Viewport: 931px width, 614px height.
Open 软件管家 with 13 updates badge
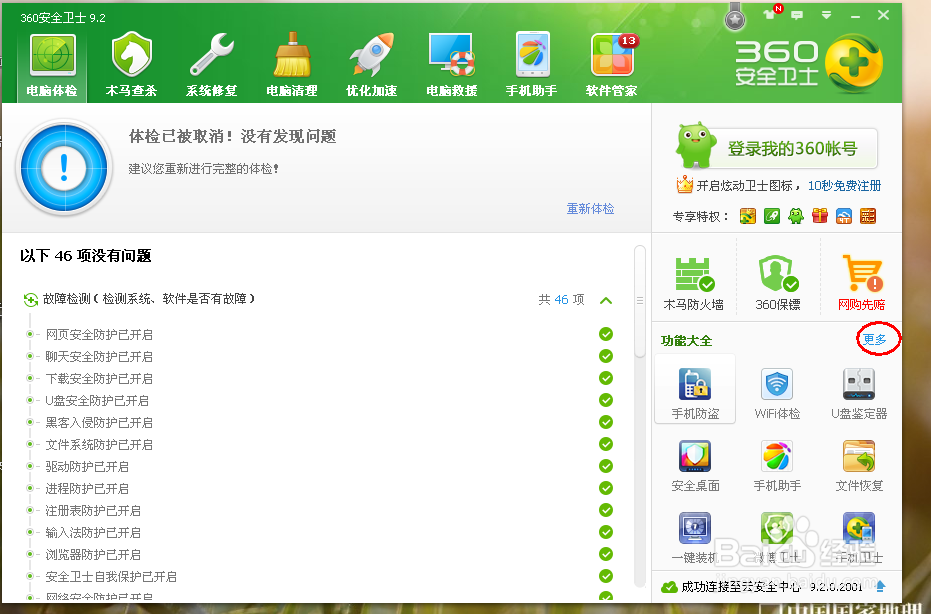click(x=611, y=62)
